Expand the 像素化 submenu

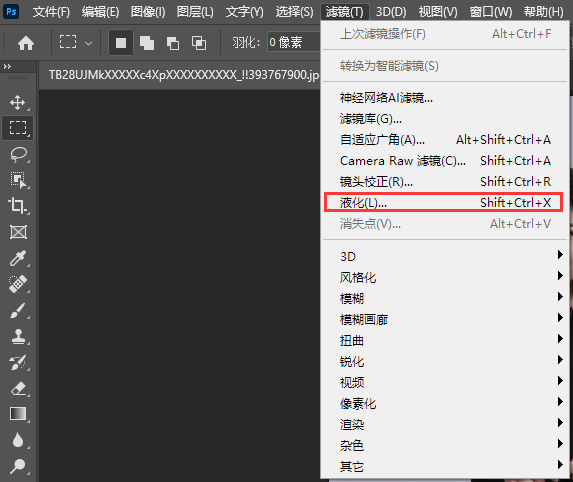[x=445, y=404]
